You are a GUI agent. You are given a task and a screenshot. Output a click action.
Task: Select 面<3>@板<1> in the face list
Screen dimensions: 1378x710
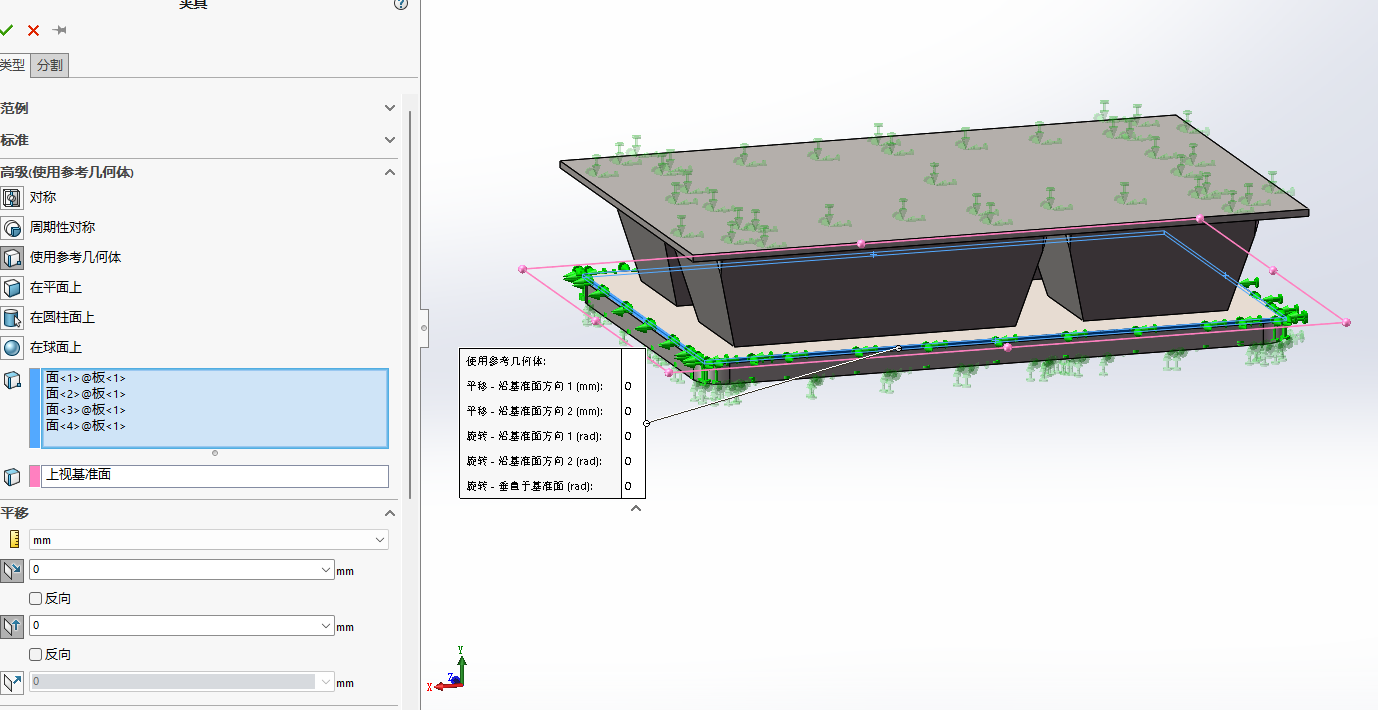86,410
